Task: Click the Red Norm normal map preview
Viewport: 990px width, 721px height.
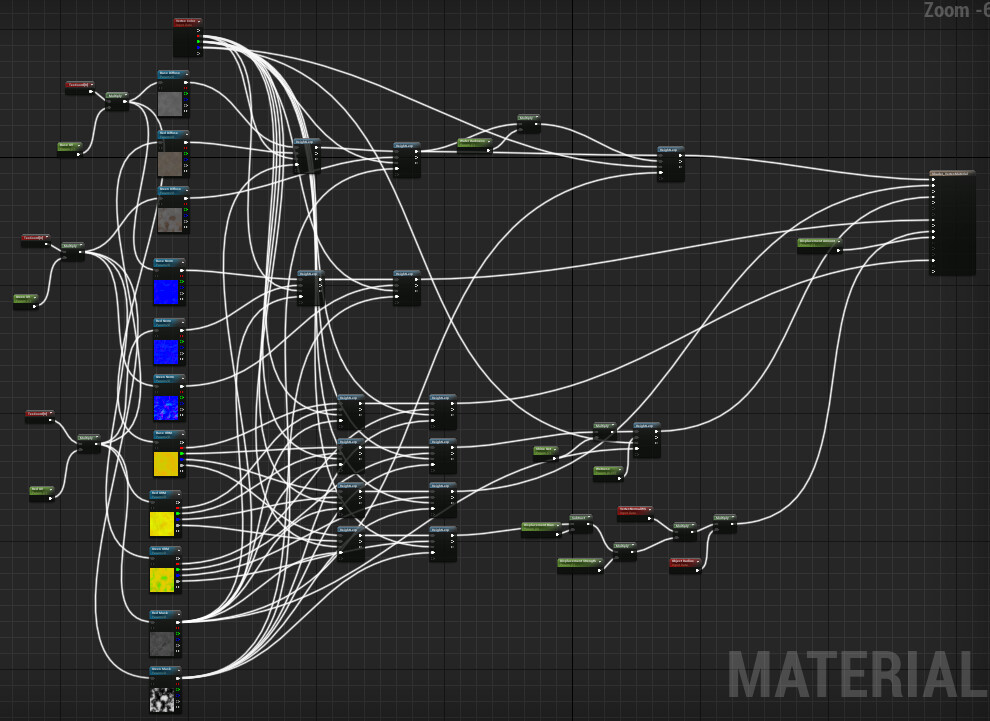Action: coord(166,352)
